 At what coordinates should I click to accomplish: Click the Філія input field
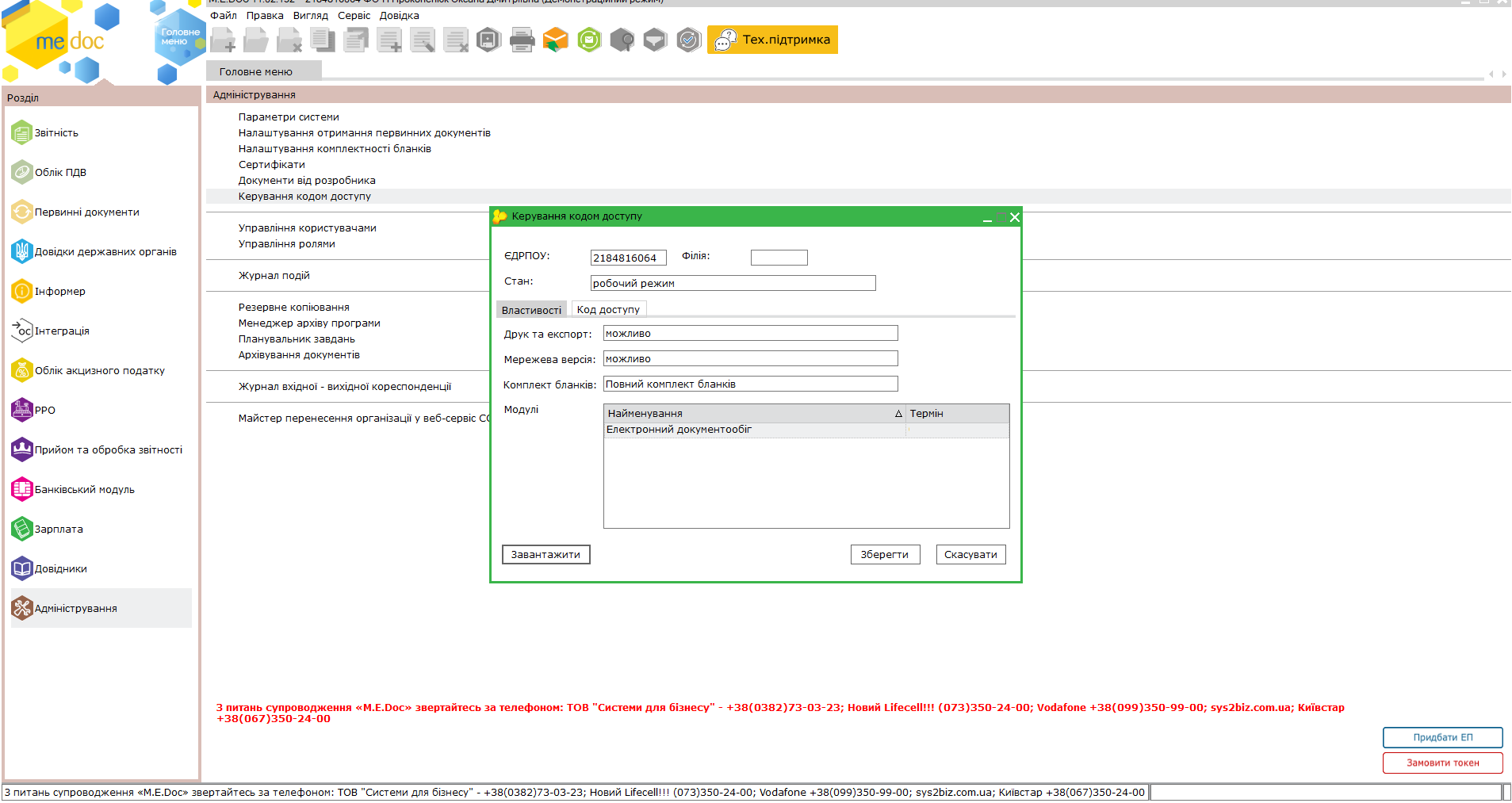click(779, 258)
